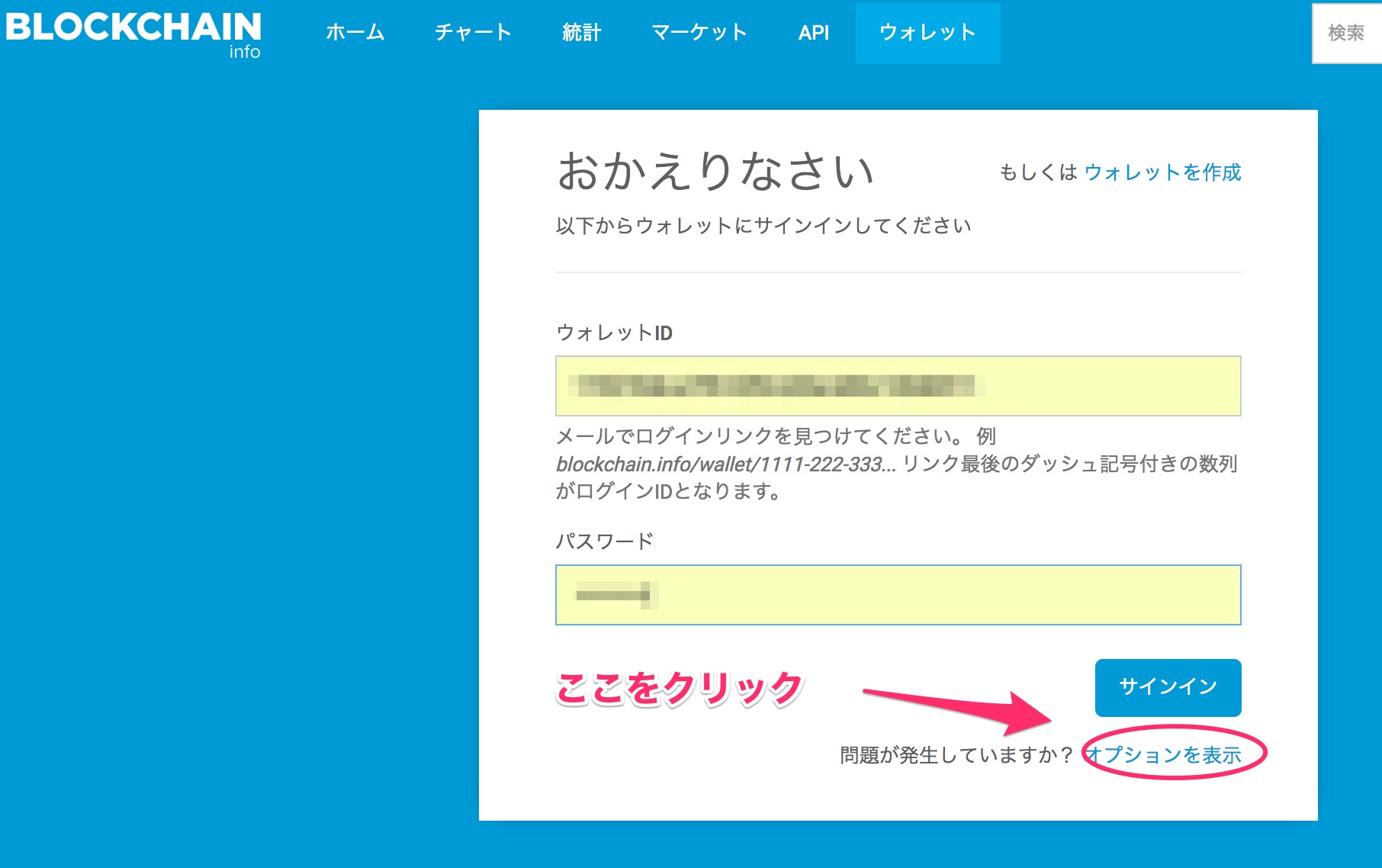Navigate to the チャート page
This screenshot has width=1382, height=868.
pyautogui.click(x=473, y=32)
